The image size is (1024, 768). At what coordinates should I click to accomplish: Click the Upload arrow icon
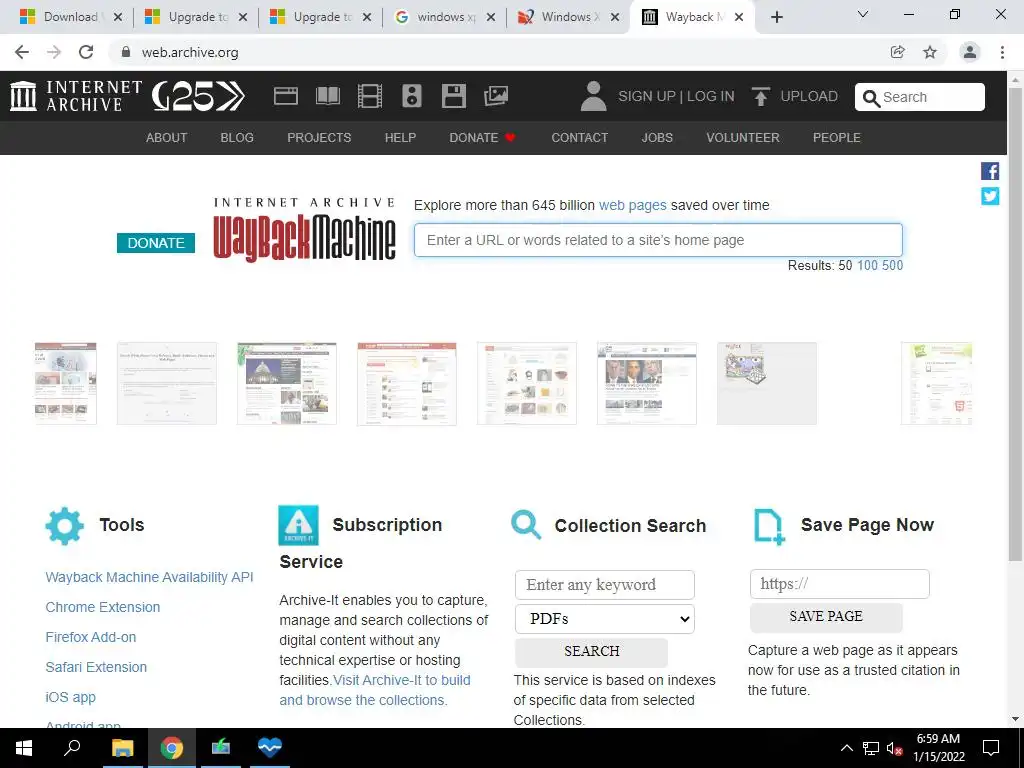tap(760, 96)
